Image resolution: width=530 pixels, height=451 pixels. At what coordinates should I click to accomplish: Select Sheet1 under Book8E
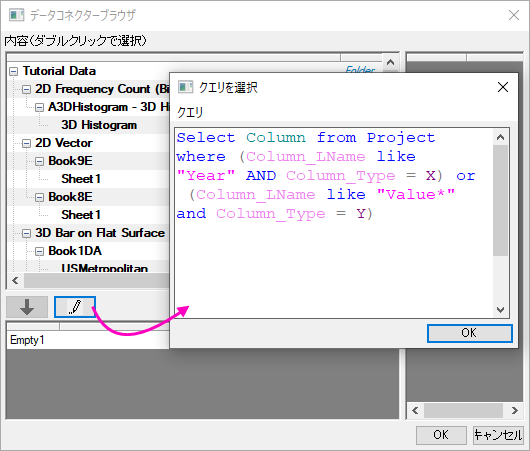pyautogui.click(x=81, y=215)
